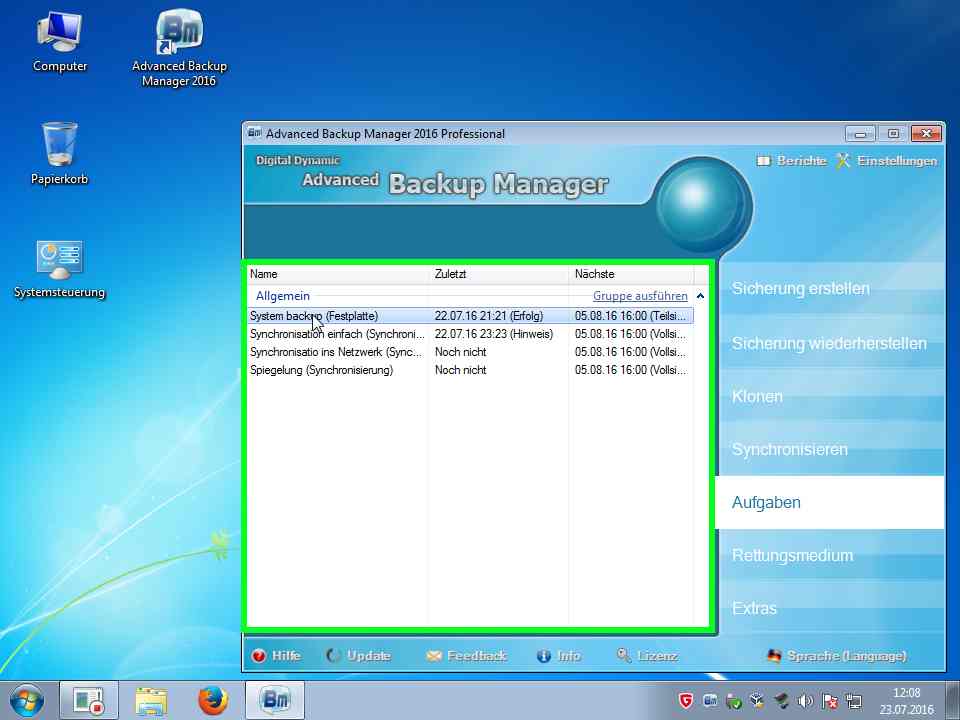This screenshot has width=960, height=720.
Task: Select Synchronisatio ins Netzwerk task row
Action: (470, 352)
